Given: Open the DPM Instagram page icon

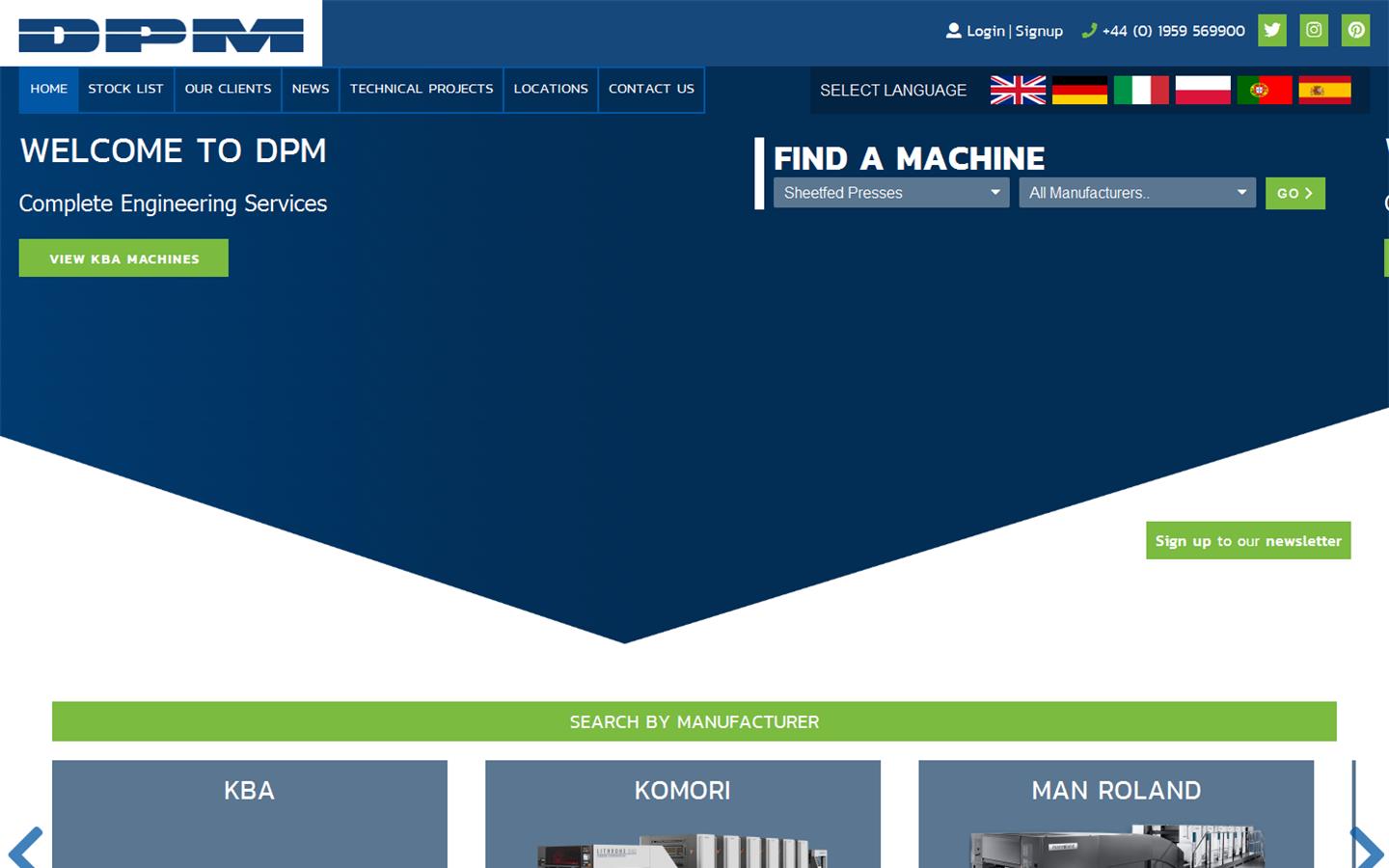Looking at the screenshot, I should pyautogui.click(x=1314, y=30).
